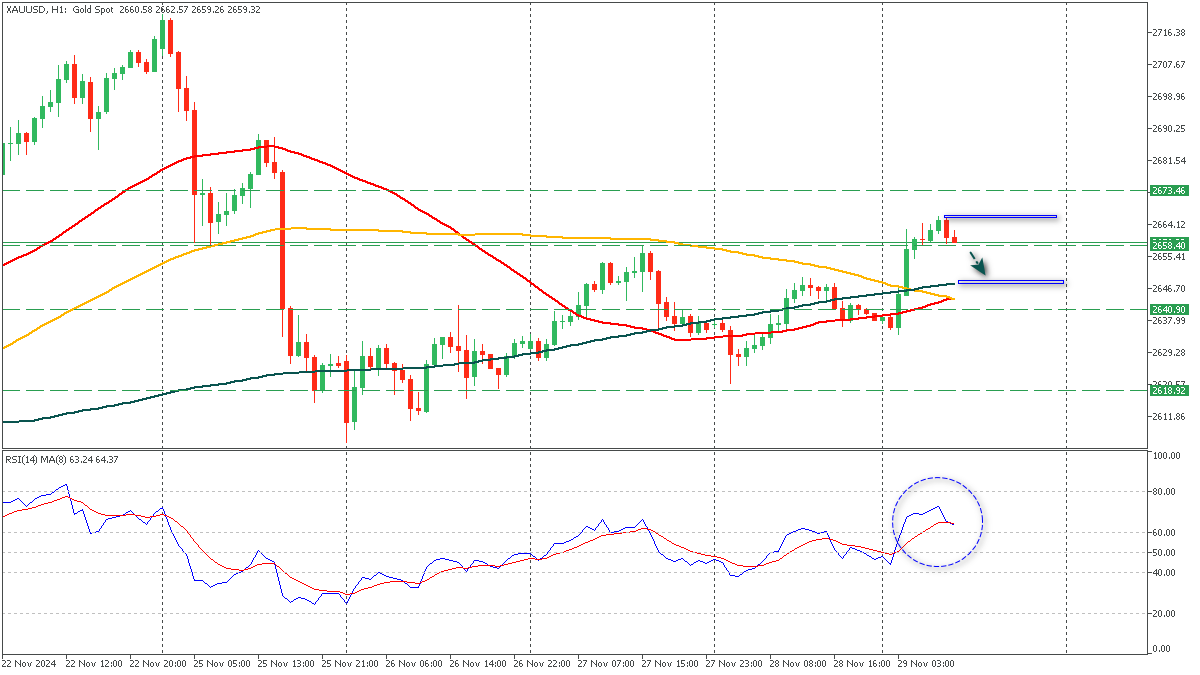The width and height of the screenshot is (1200, 675).
Task: Click the RSI scale 60.00 value
Action: point(1164,533)
